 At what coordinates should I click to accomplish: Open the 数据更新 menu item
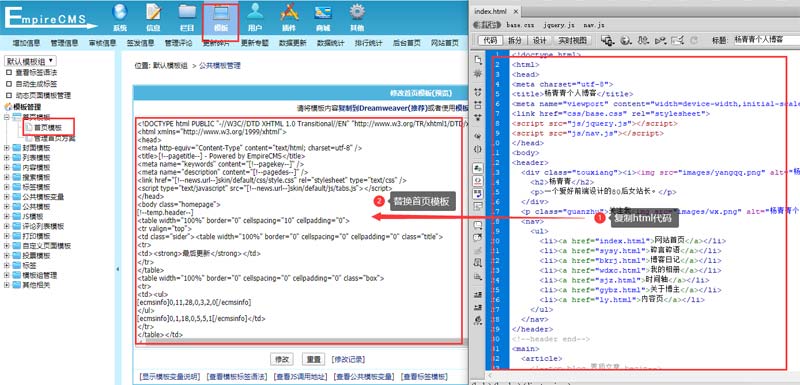(x=293, y=43)
